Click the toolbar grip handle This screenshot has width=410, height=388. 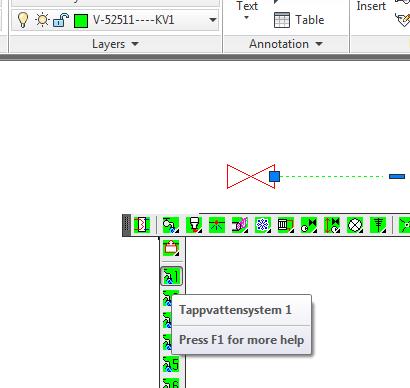tap(126, 225)
